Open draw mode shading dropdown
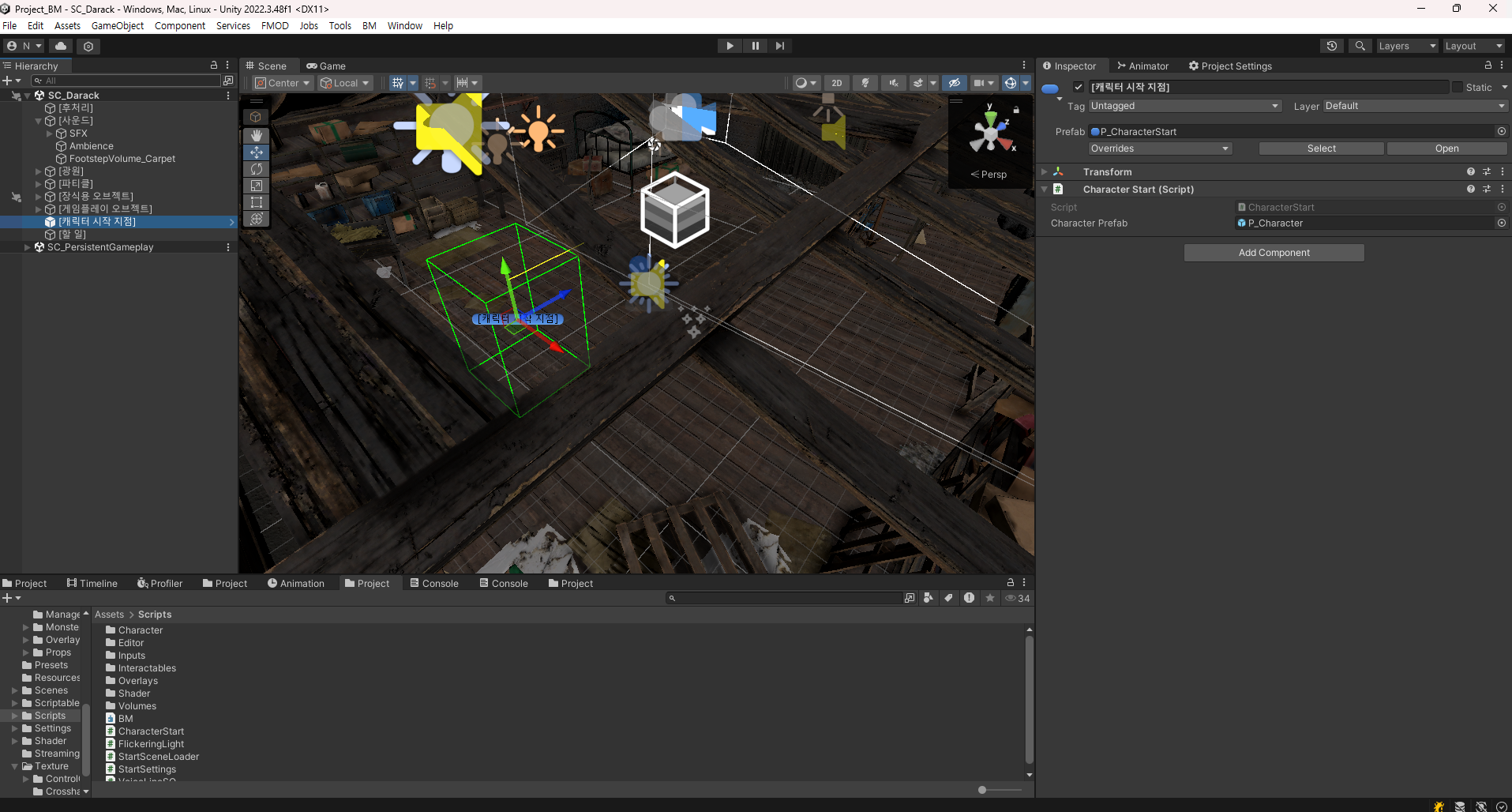Image resolution: width=1512 pixels, height=812 pixels. (x=806, y=83)
